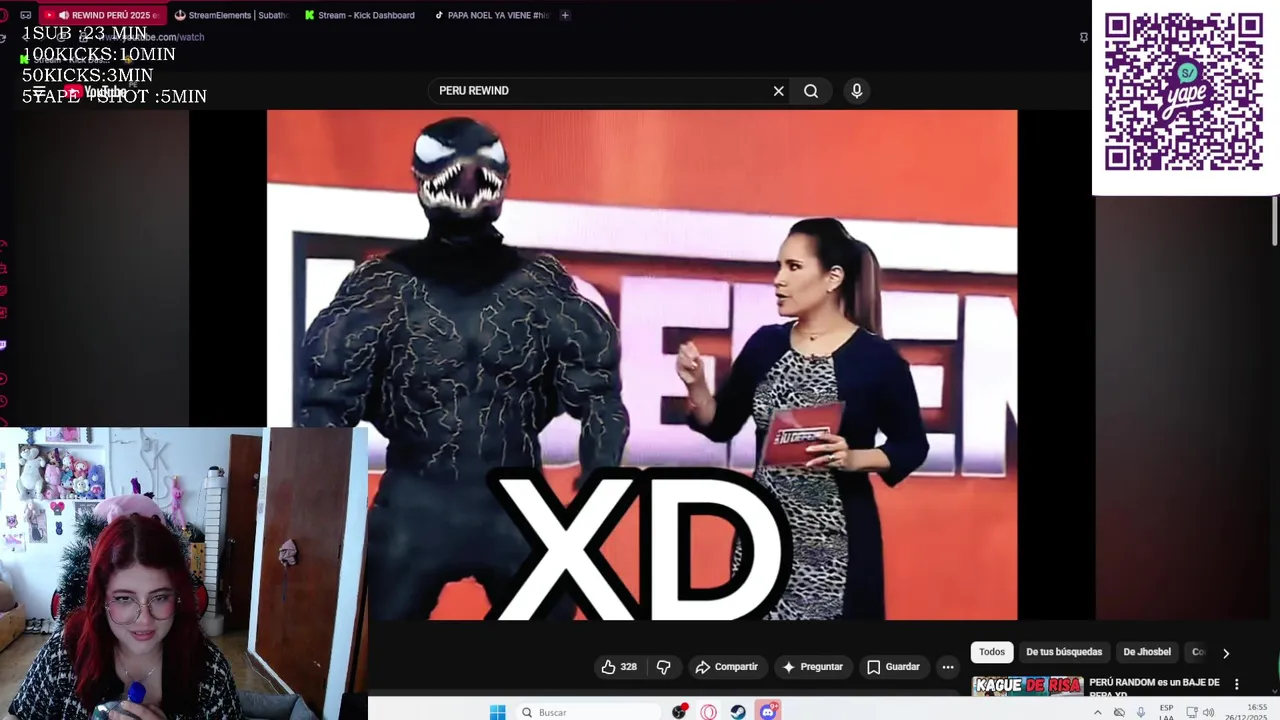Like the video with 328 likes

[x=619, y=667]
